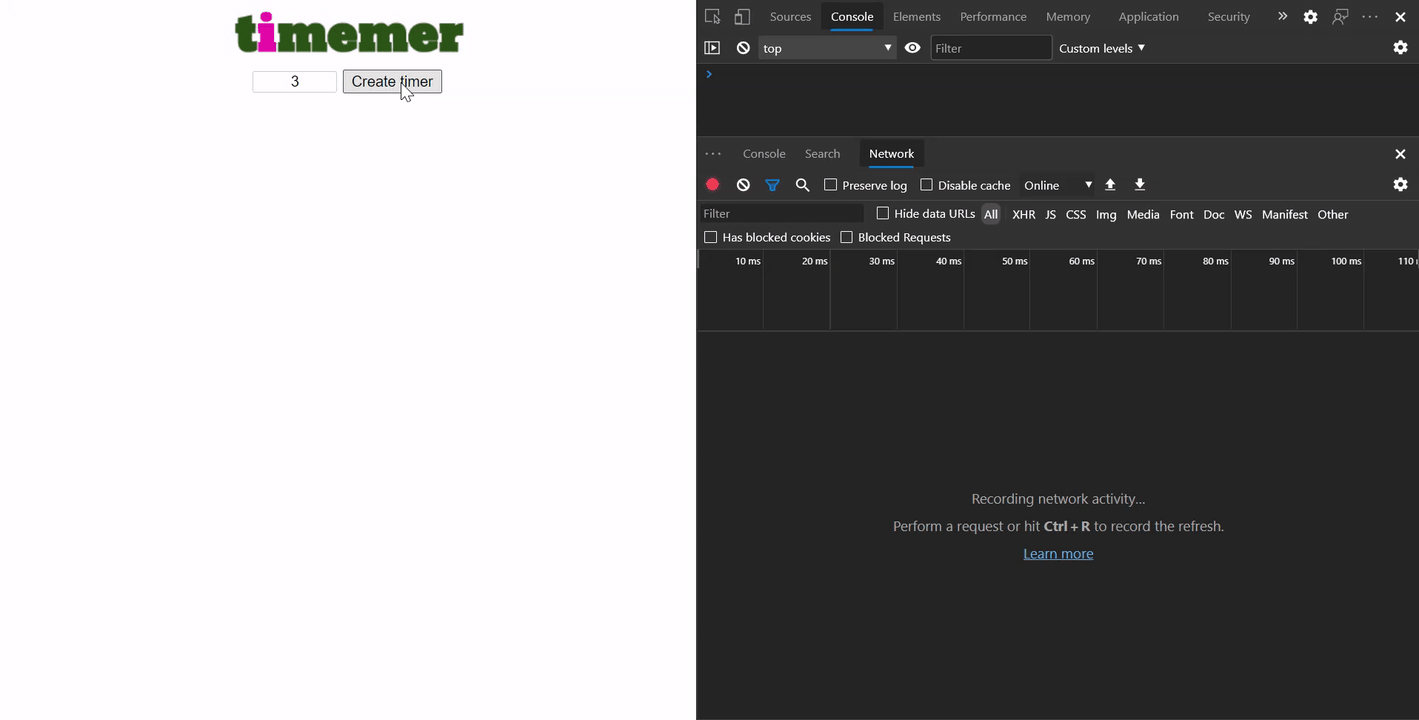The height and width of the screenshot is (720, 1419).
Task: Export HAR file download arrow icon
Action: click(1140, 185)
